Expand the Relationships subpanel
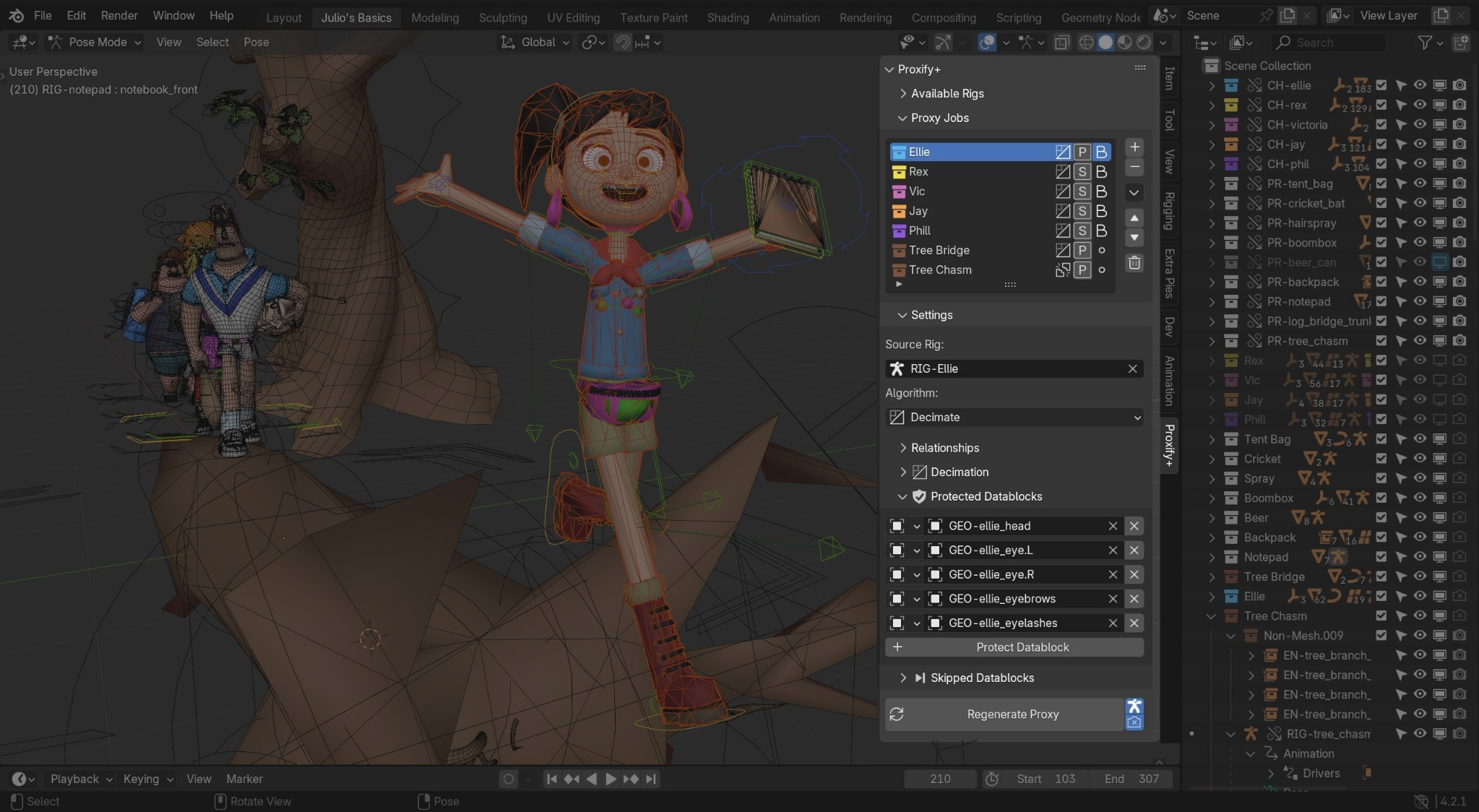 [x=945, y=448]
